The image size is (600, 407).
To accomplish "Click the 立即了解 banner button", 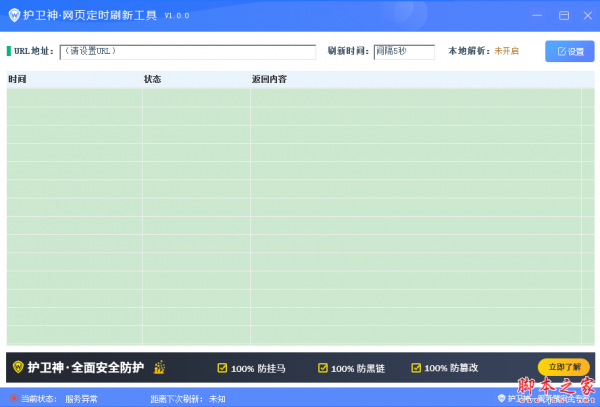I will point(564,367).
